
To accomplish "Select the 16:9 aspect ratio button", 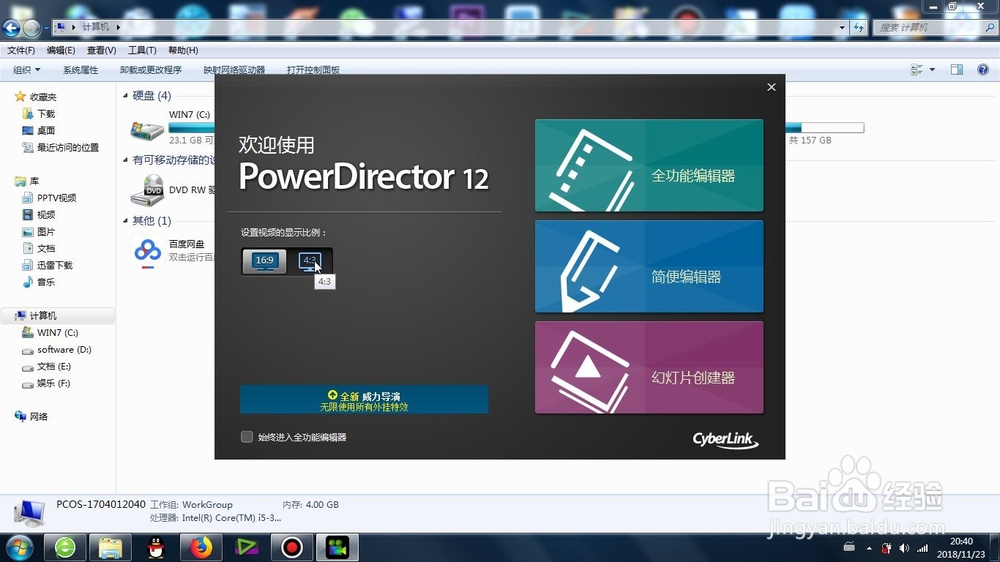I will pos(265,261).
